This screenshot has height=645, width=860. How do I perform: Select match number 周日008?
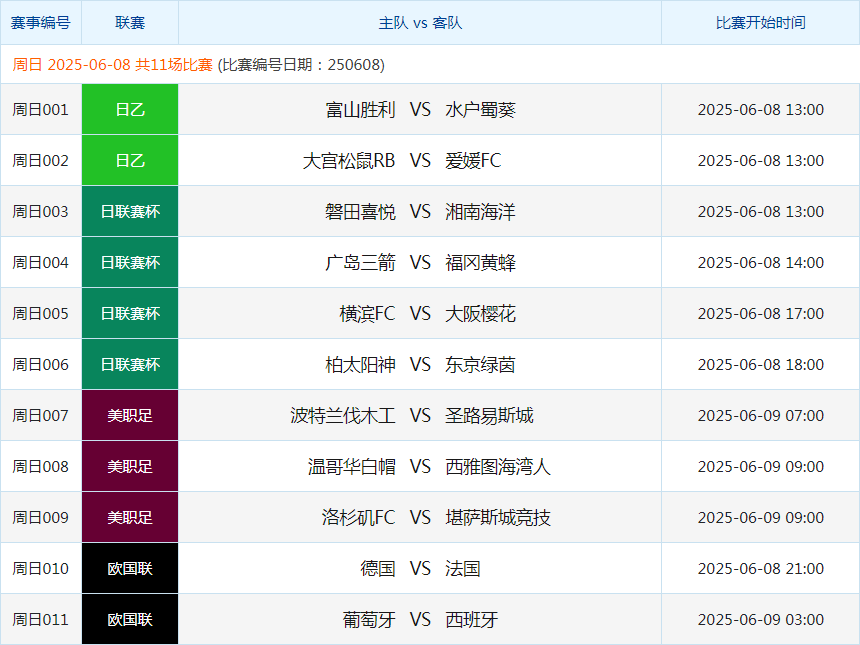tap(41, 467)
